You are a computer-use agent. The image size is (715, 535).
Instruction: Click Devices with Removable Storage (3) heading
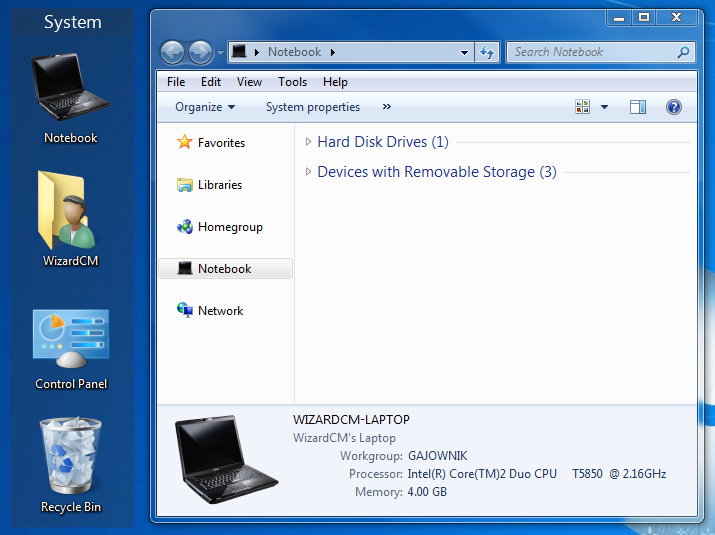click(437, 172)
